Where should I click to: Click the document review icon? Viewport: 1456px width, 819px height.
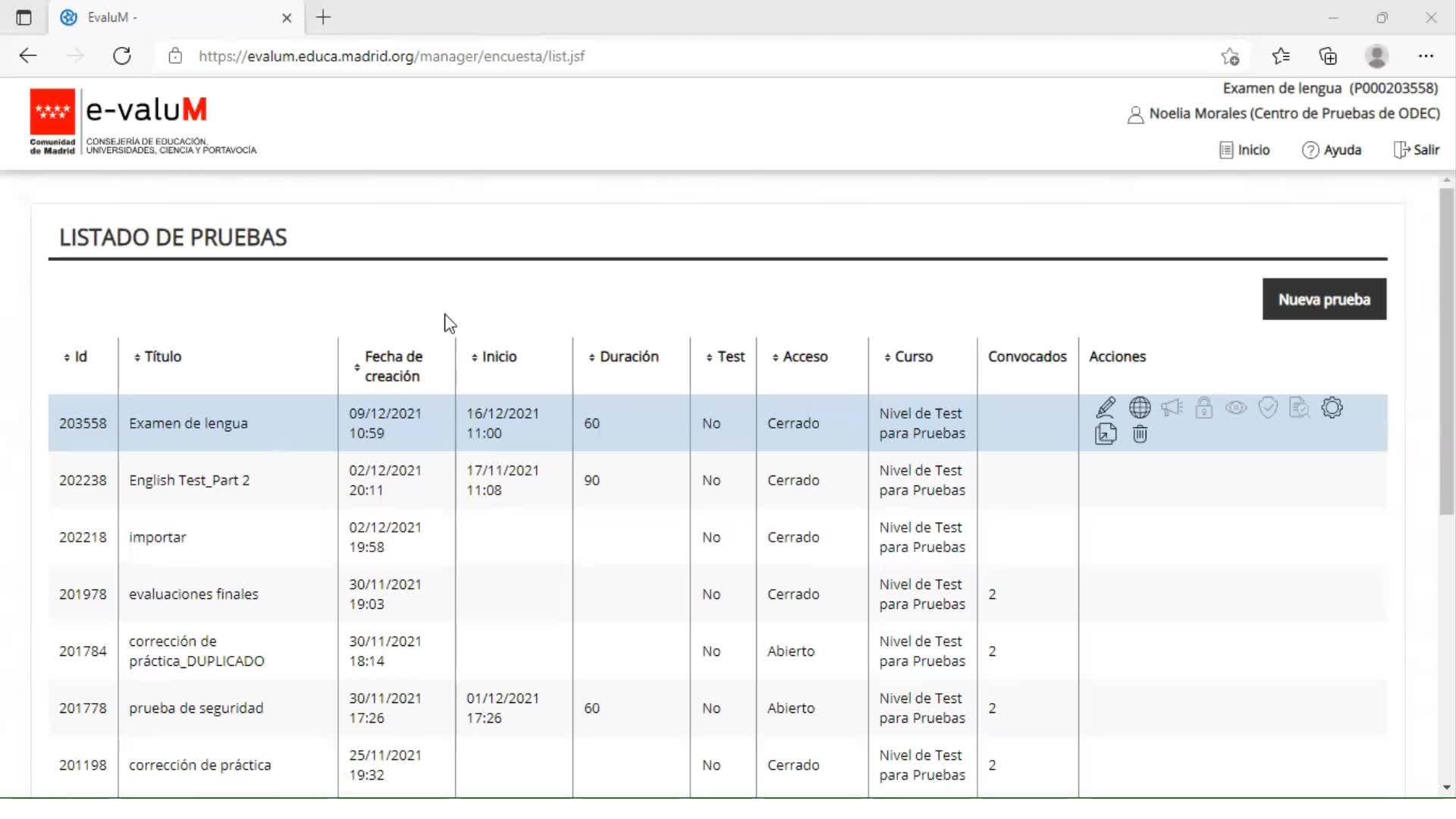(1300, 408)
